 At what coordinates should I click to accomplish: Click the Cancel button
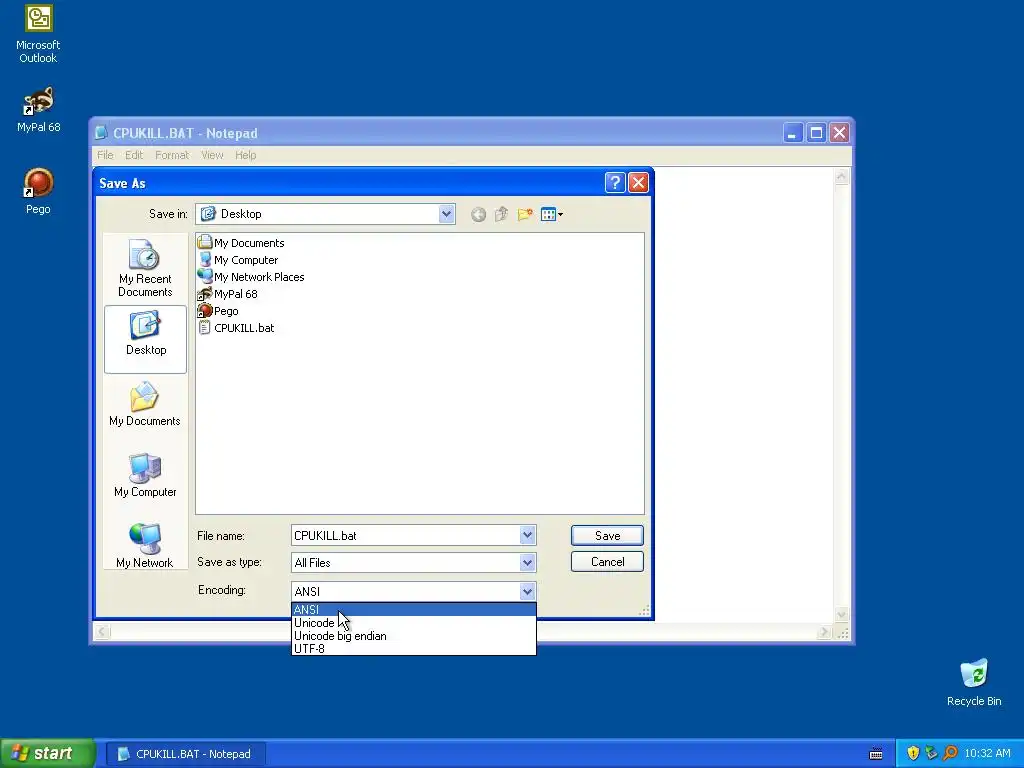(x=607, y=562)
